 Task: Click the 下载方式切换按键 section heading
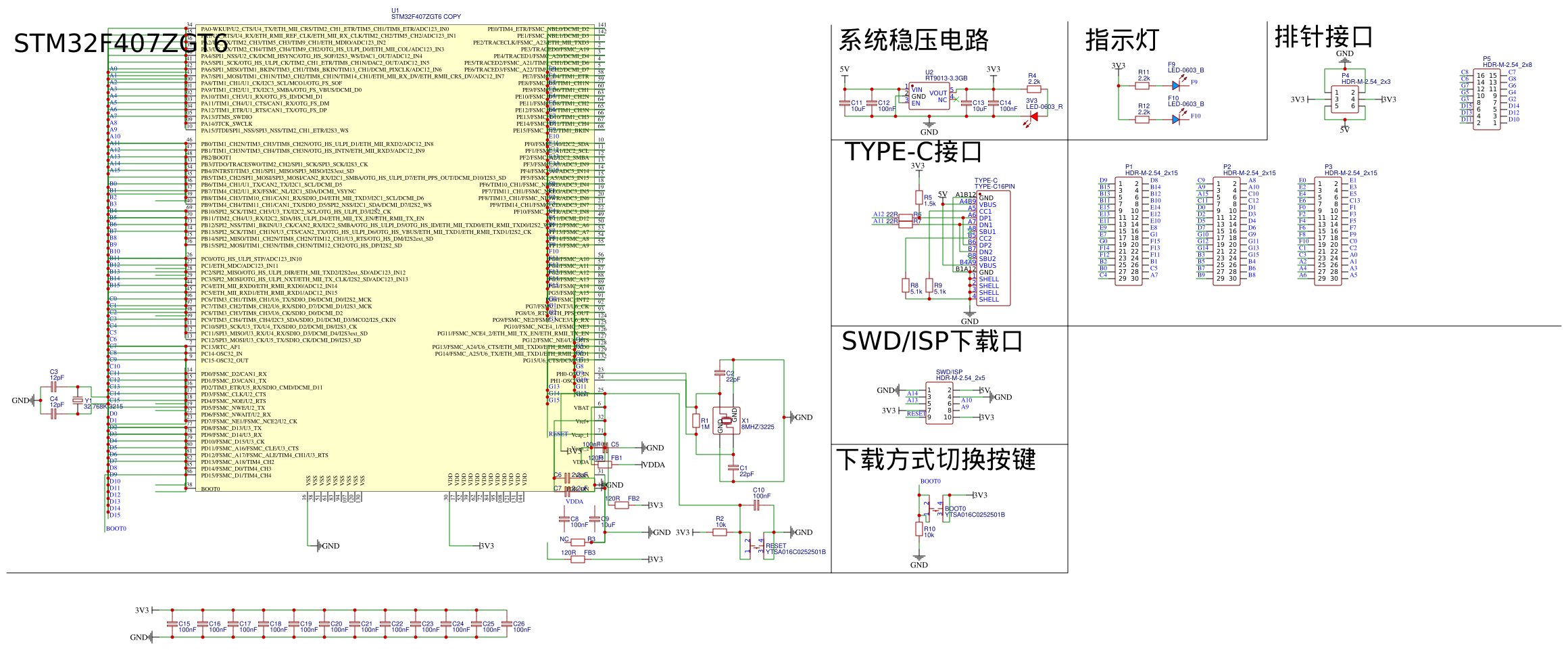[936, 459]
